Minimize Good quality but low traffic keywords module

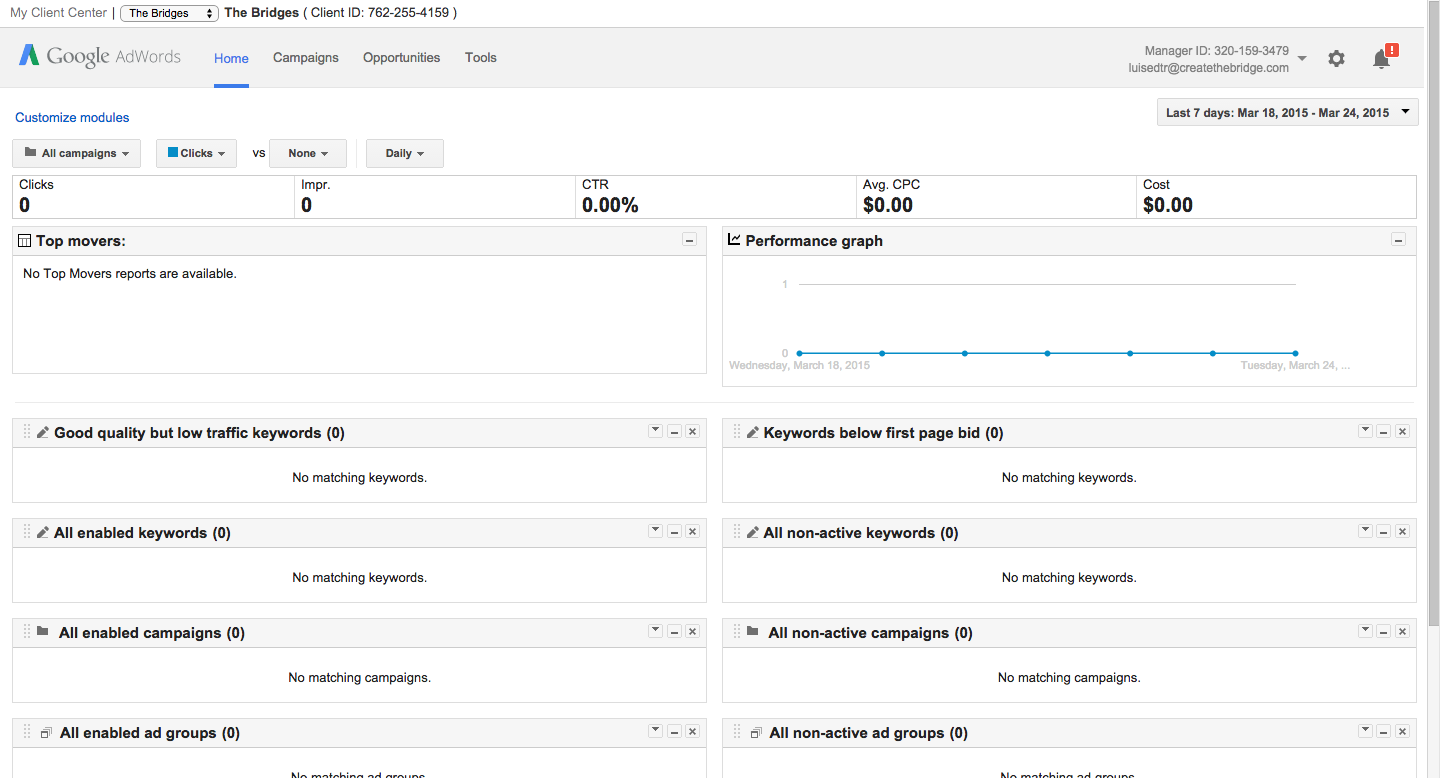point(674,431)
